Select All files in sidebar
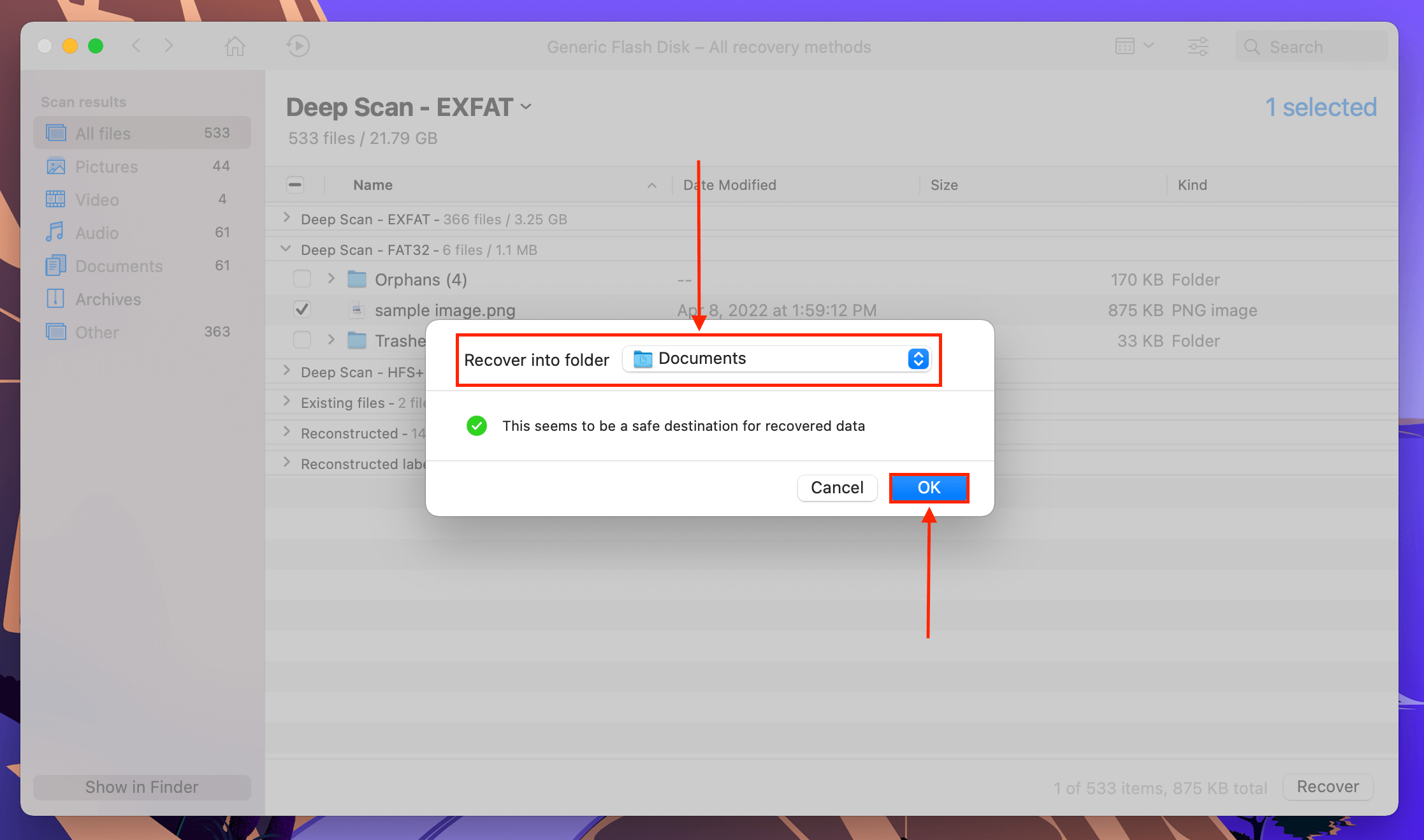The height and width of the screenshot is (840, 1424). click(142, 133)
